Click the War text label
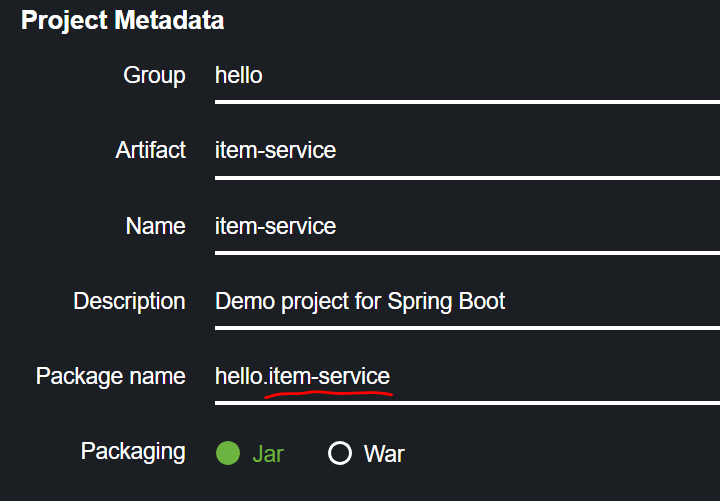Viewport: 720px width, 501px height. coord(384,453)
